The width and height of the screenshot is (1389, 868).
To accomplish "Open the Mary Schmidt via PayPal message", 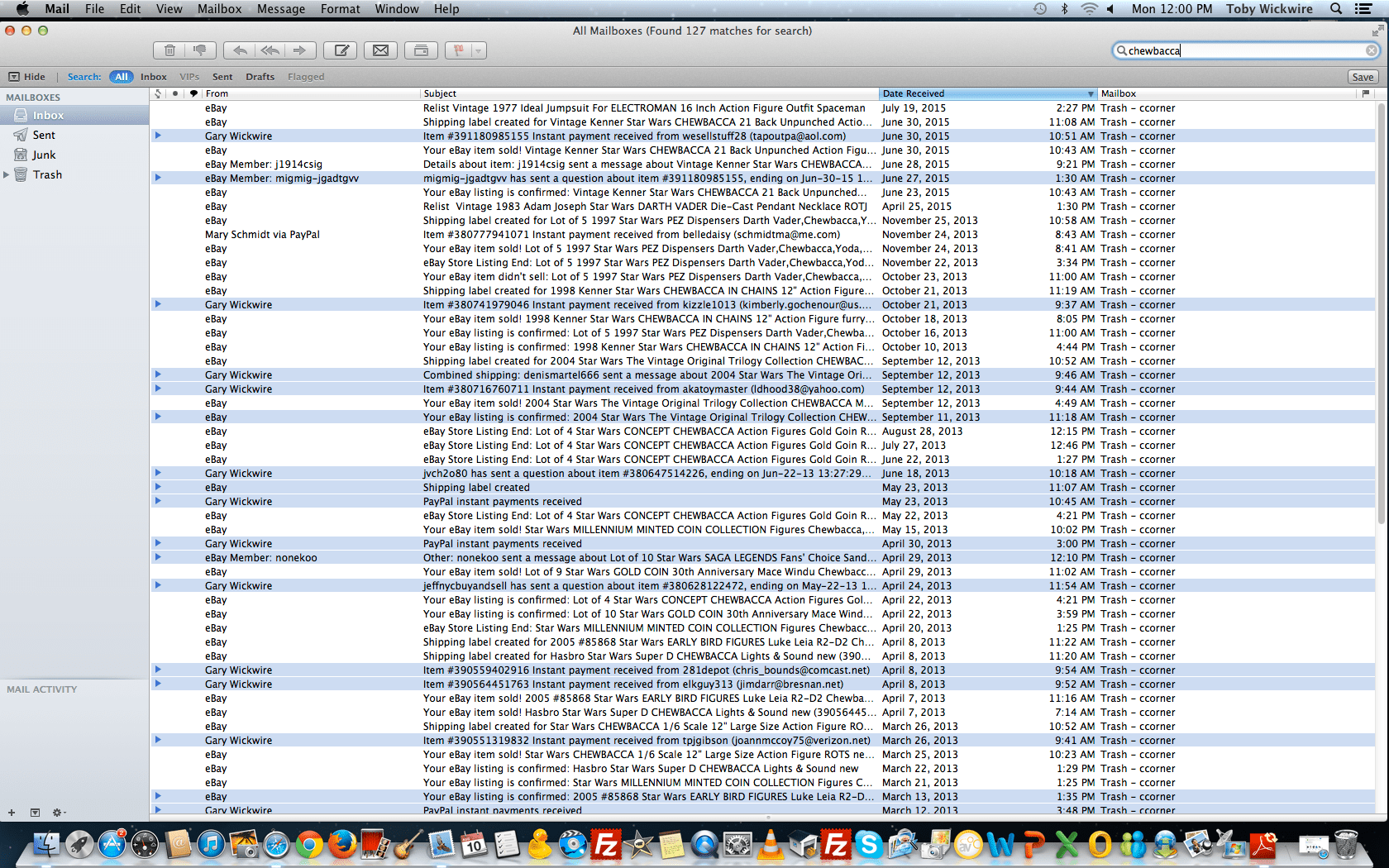I will click(x=763, y=234).
